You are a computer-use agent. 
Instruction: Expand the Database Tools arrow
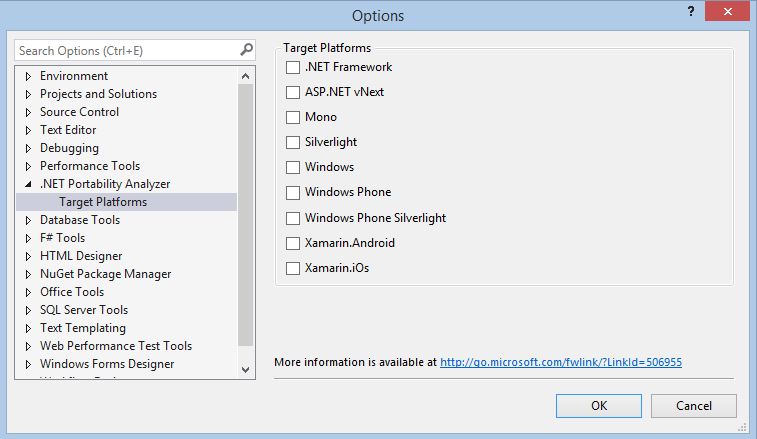click(28, 220)
